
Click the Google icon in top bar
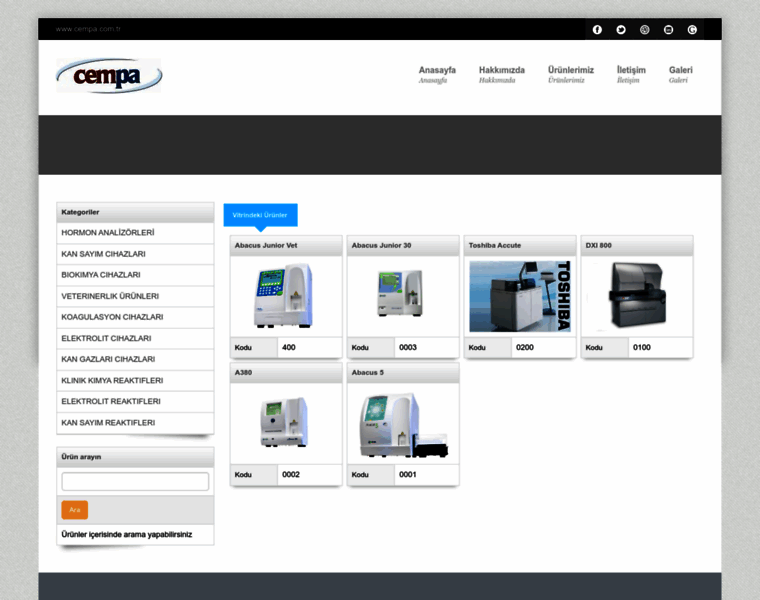tap(692, 30)
